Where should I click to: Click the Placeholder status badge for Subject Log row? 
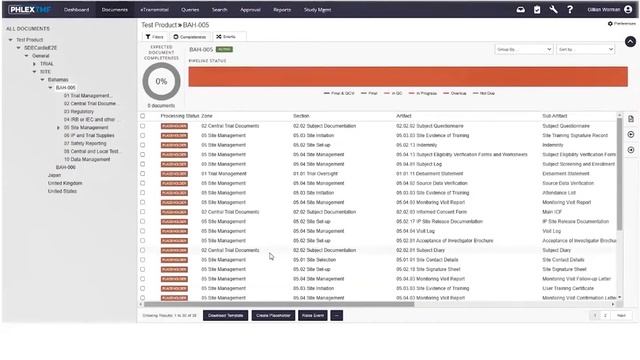174,164
